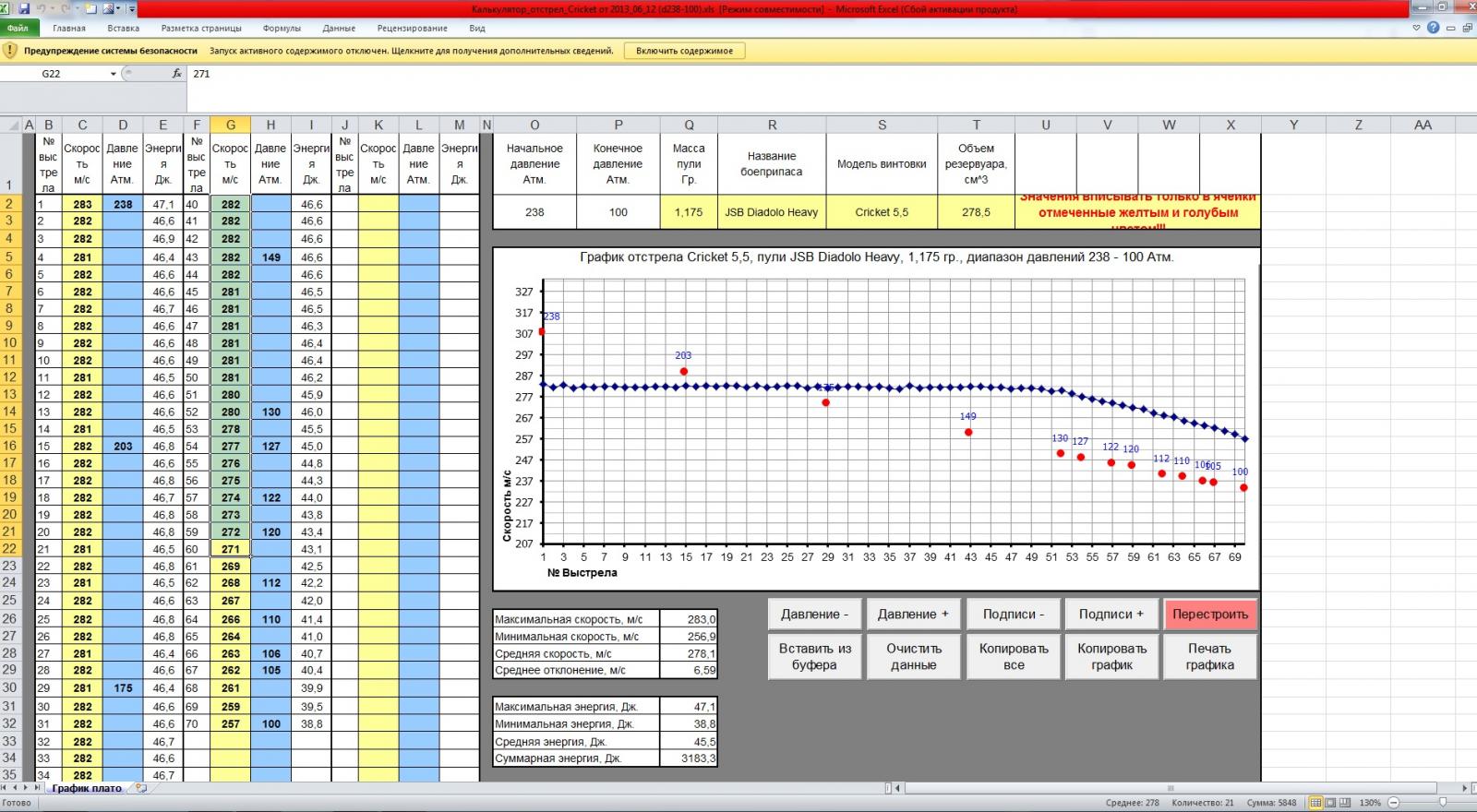
Task: Switch to the Вид tab
Action: coord(477,29)
